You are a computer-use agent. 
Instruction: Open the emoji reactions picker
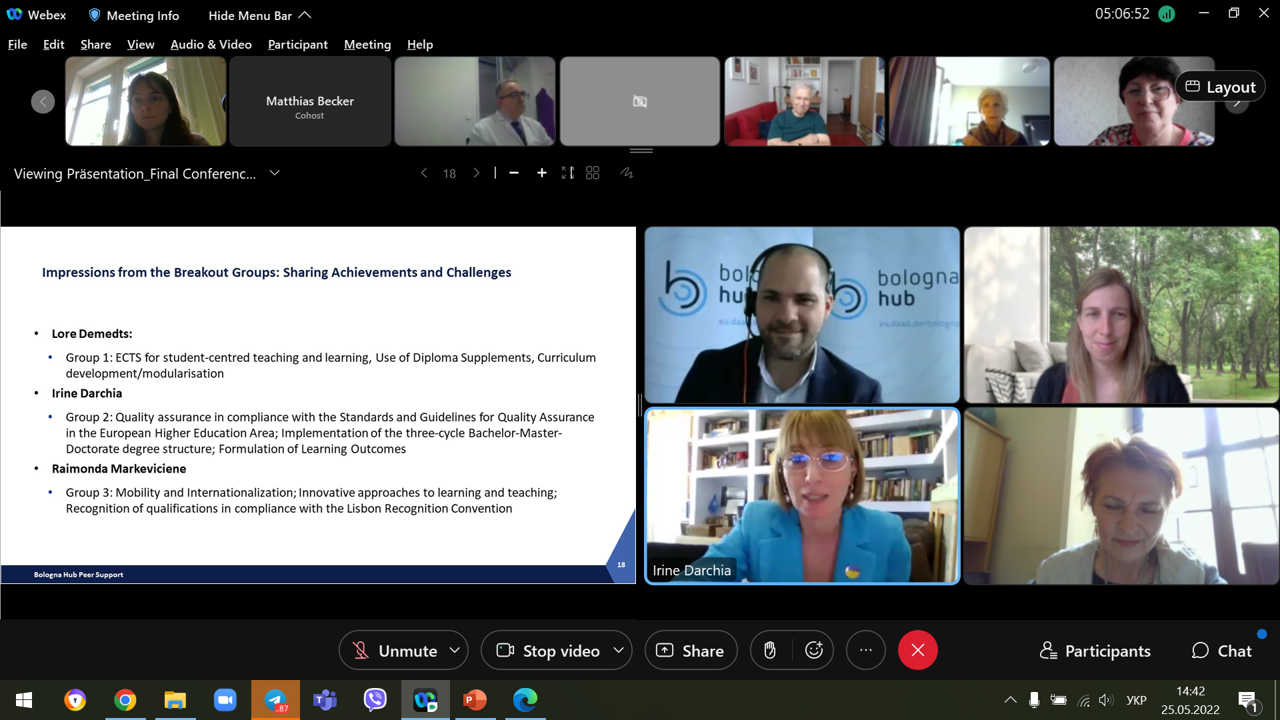coord(814,651)
